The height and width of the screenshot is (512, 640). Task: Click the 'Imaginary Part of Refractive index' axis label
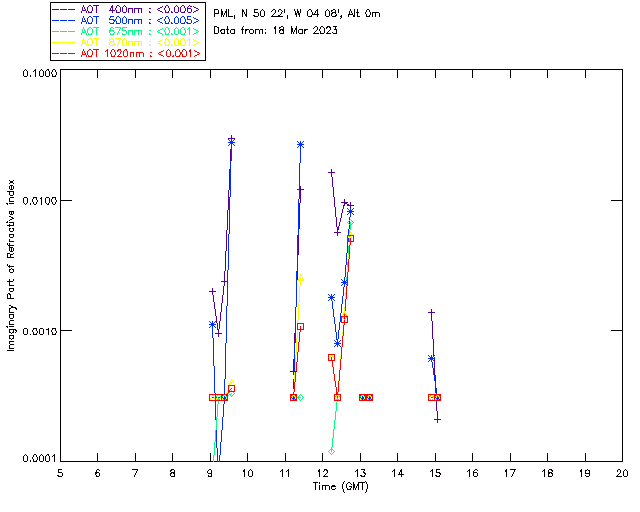pyautogui.click(x=11, y=265)
